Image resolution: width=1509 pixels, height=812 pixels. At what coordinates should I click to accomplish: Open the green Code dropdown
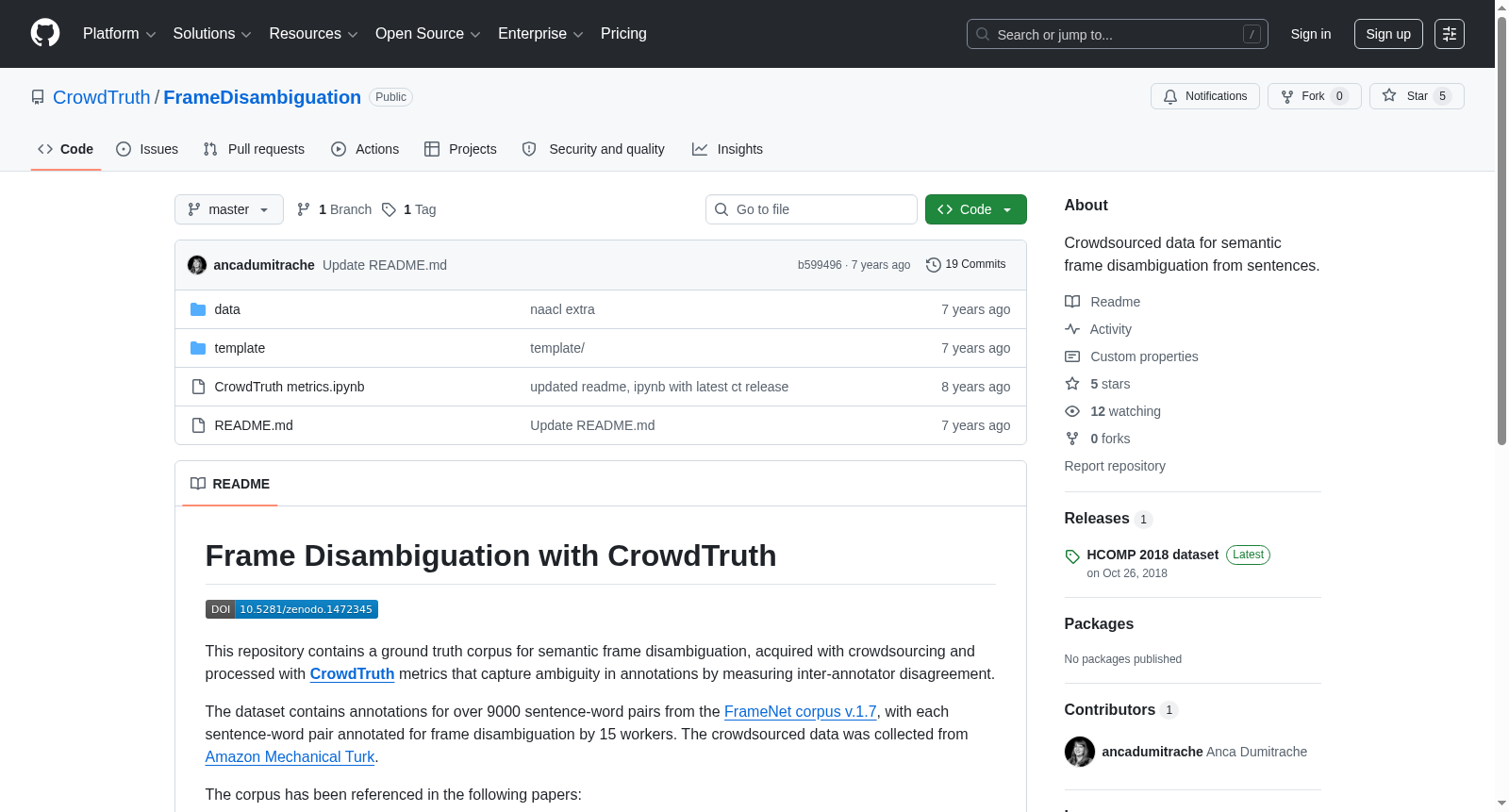976,209
